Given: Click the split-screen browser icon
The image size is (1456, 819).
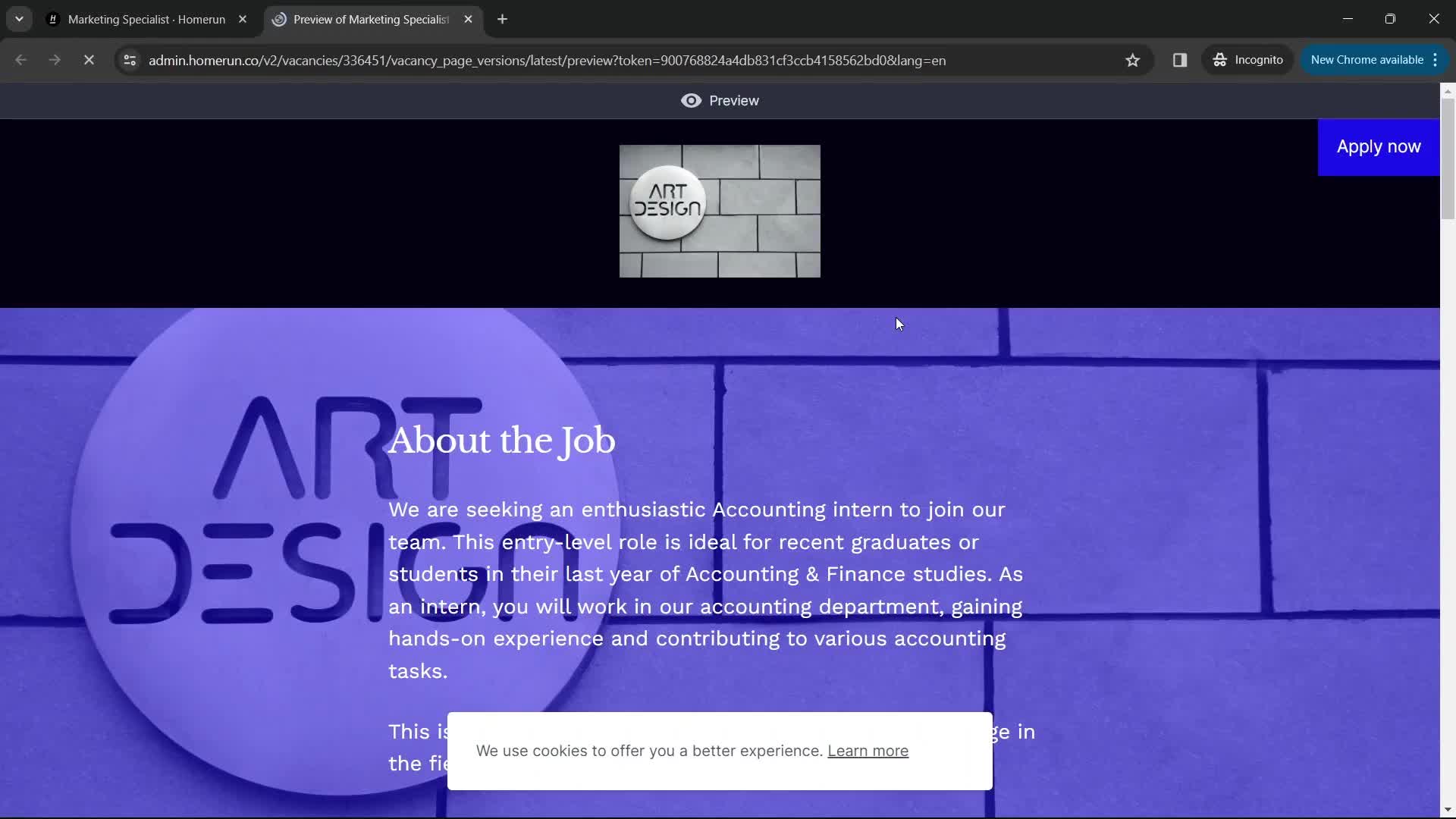Looking at the screenshot, I should tap(1180, 60).
